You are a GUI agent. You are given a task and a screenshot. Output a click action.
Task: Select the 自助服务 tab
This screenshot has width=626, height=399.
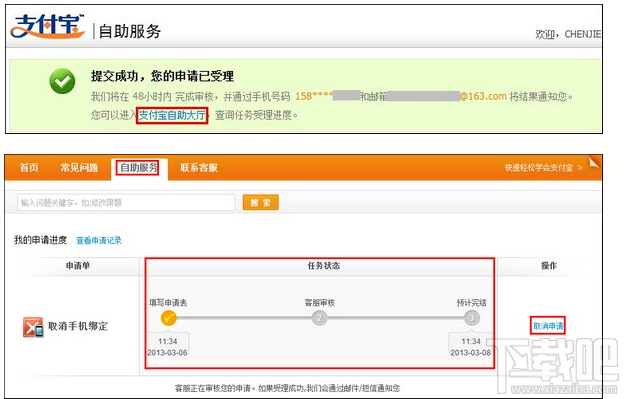click(139, 168)
